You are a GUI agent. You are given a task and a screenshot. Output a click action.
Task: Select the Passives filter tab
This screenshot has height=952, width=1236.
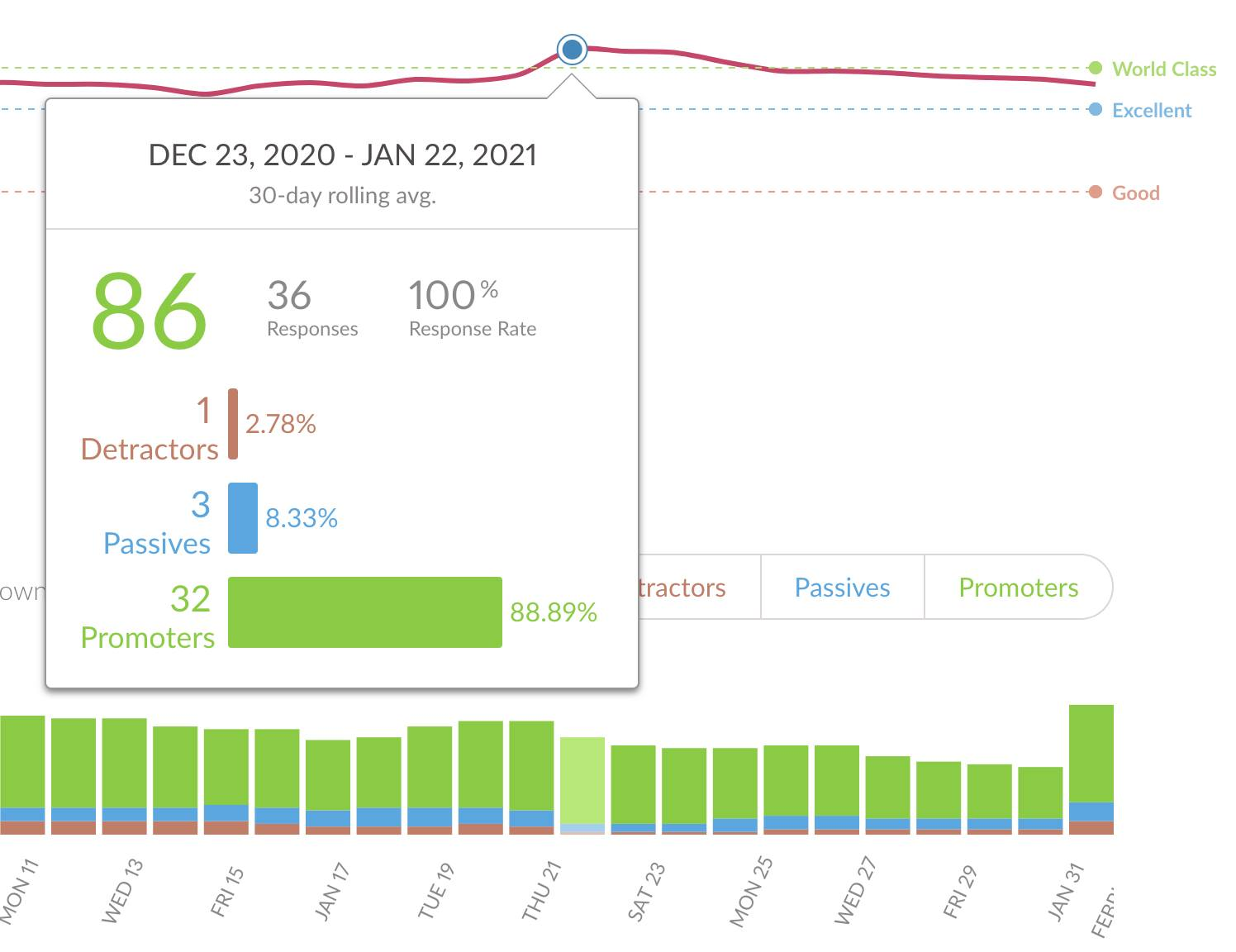(x=842, y=588)
